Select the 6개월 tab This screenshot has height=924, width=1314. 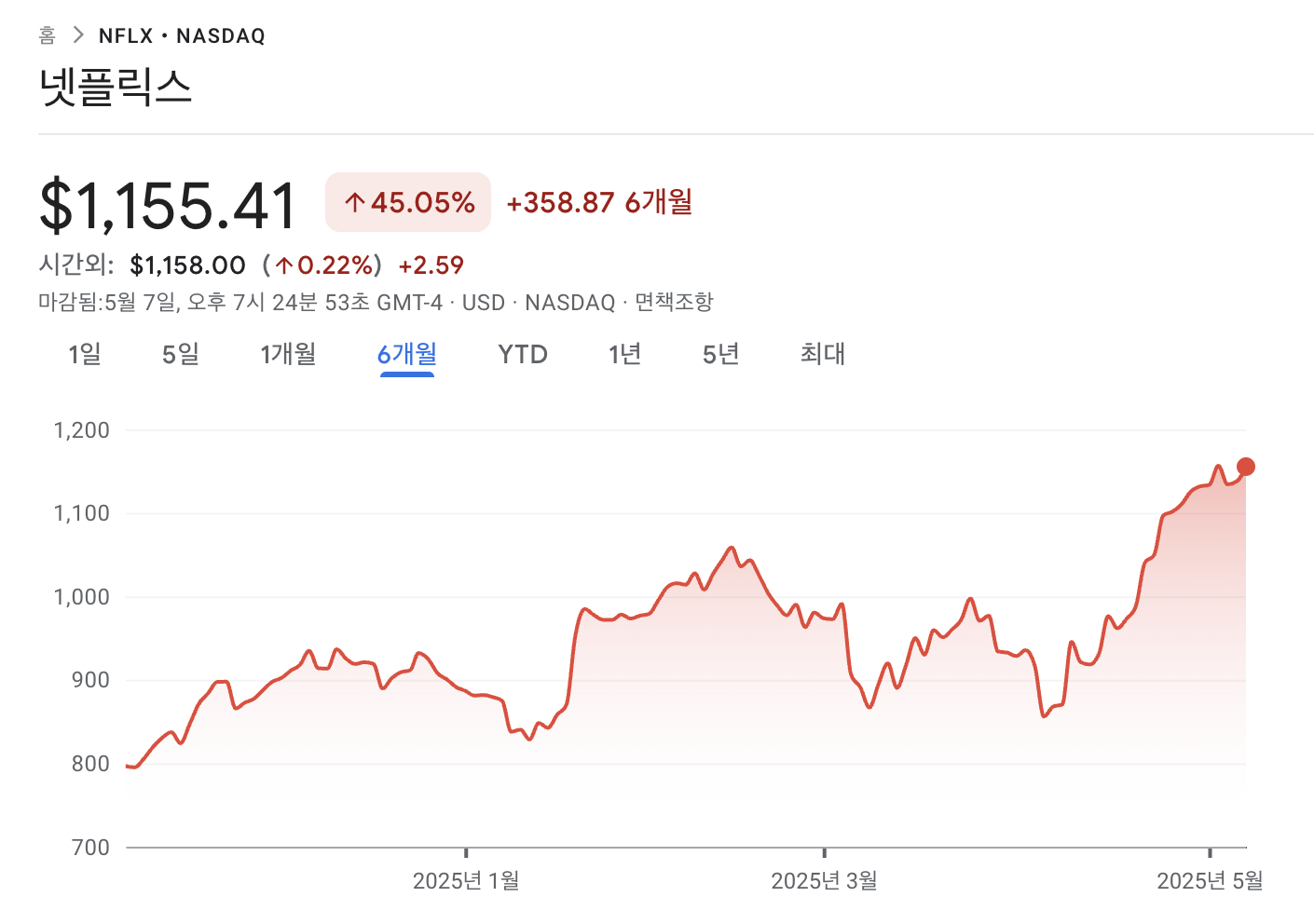[406, 354]
